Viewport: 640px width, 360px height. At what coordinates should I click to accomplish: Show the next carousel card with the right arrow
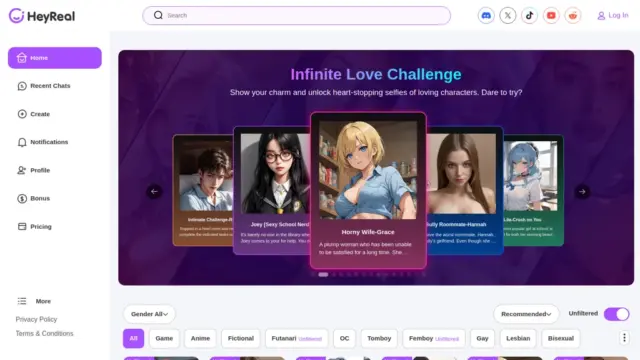tap(582, 191)
